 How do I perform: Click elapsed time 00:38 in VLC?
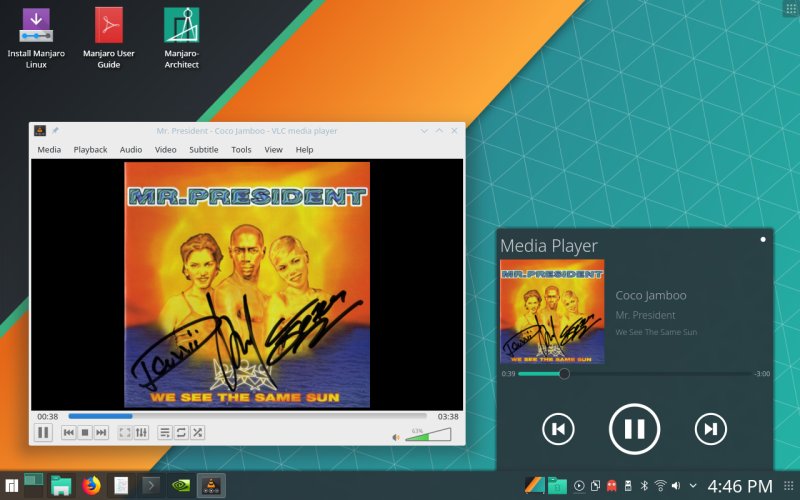pos(47,416)
